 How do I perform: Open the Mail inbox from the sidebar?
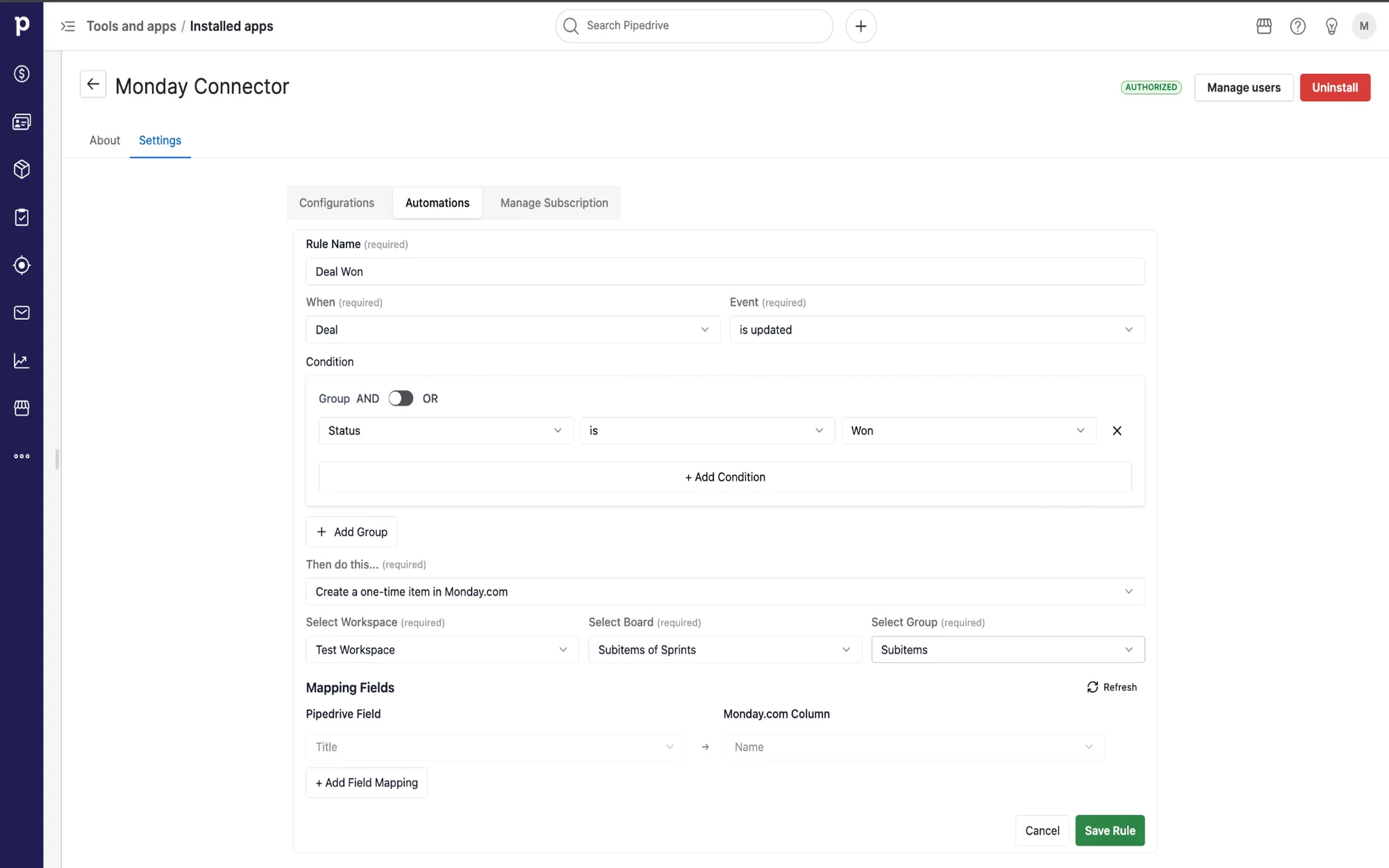(x=22, y=313)
